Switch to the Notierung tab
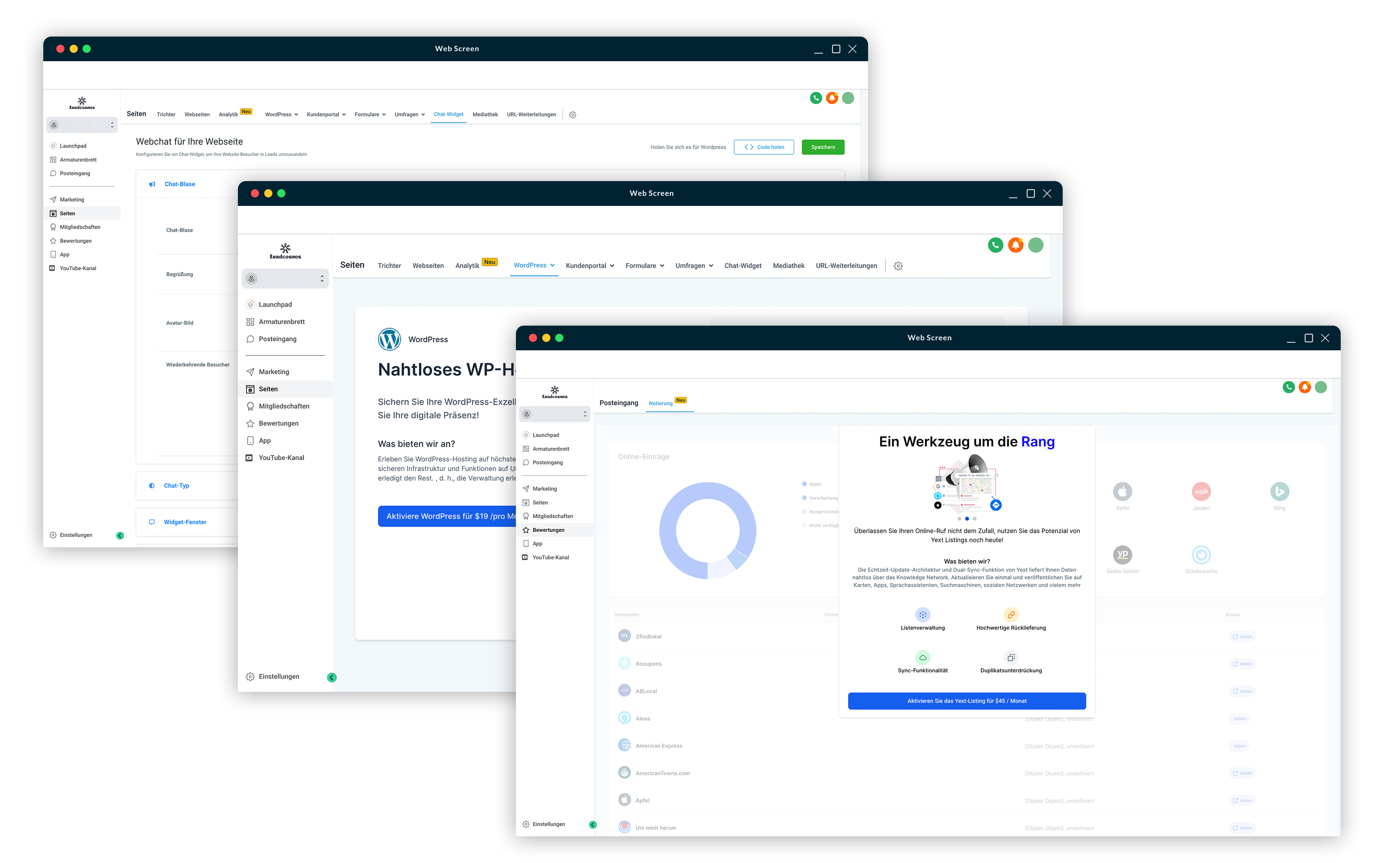 tap(660, 404)
